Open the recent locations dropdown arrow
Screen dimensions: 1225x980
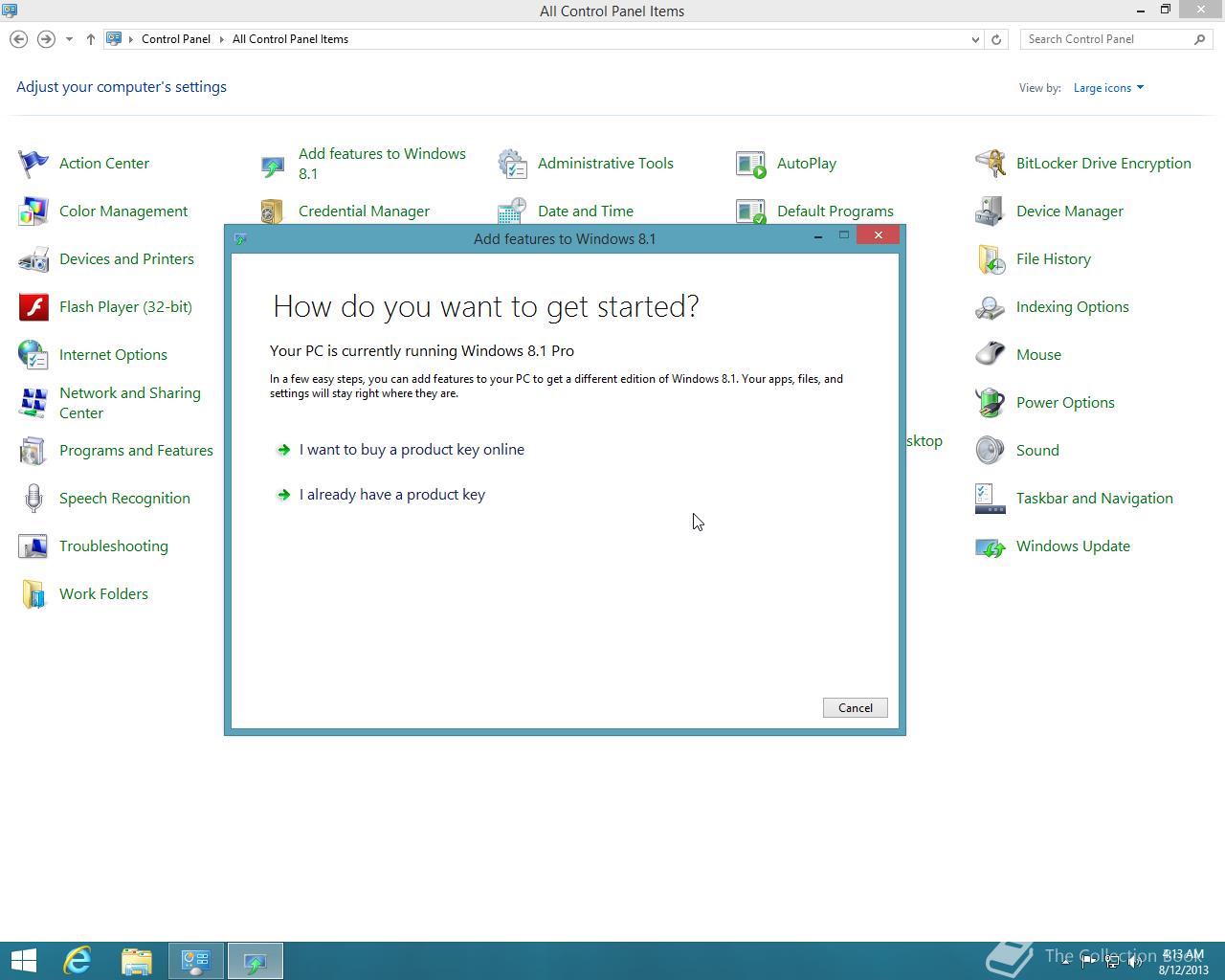69,39
